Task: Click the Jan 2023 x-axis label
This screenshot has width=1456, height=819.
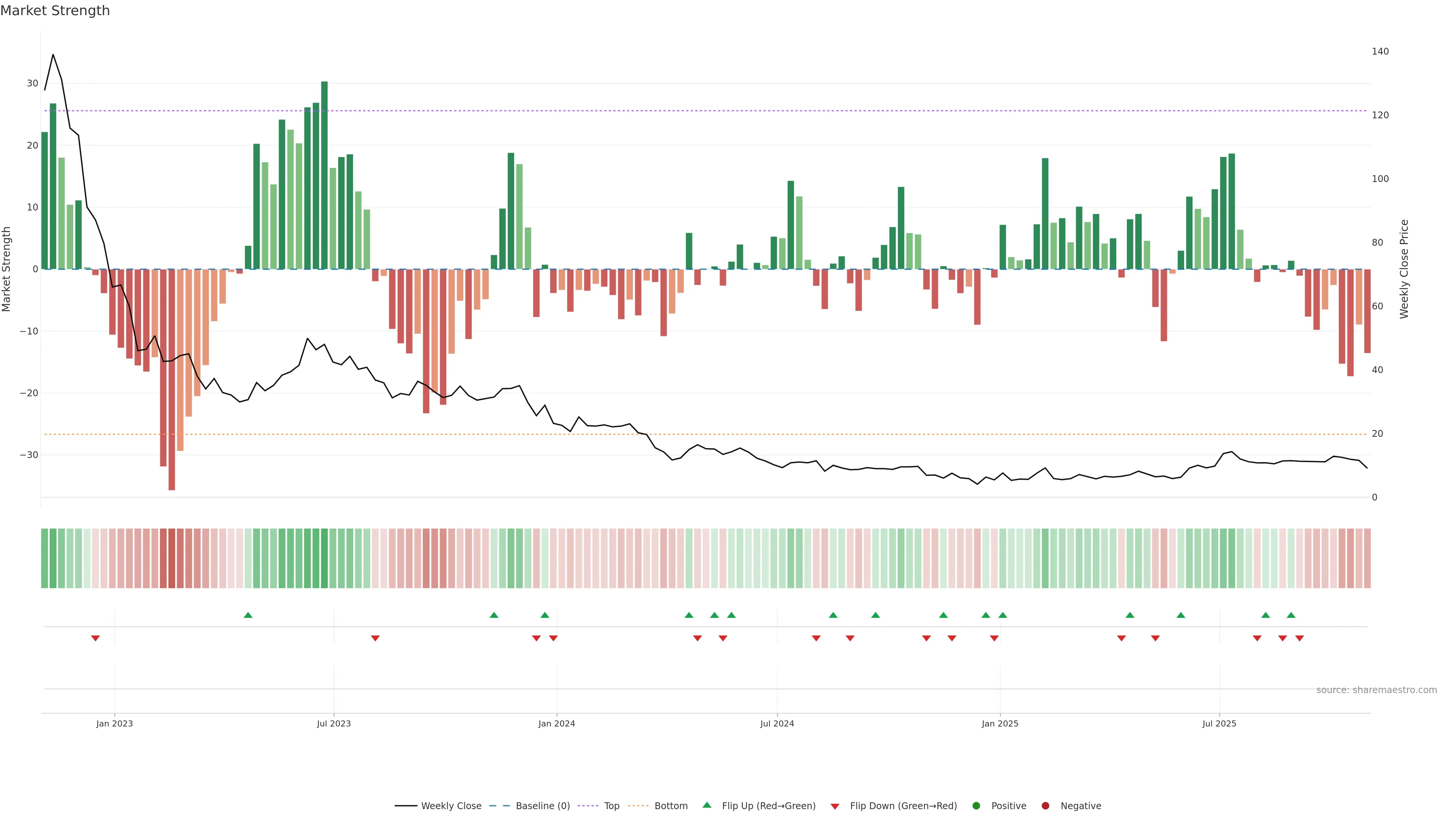Action: point(114,723)
